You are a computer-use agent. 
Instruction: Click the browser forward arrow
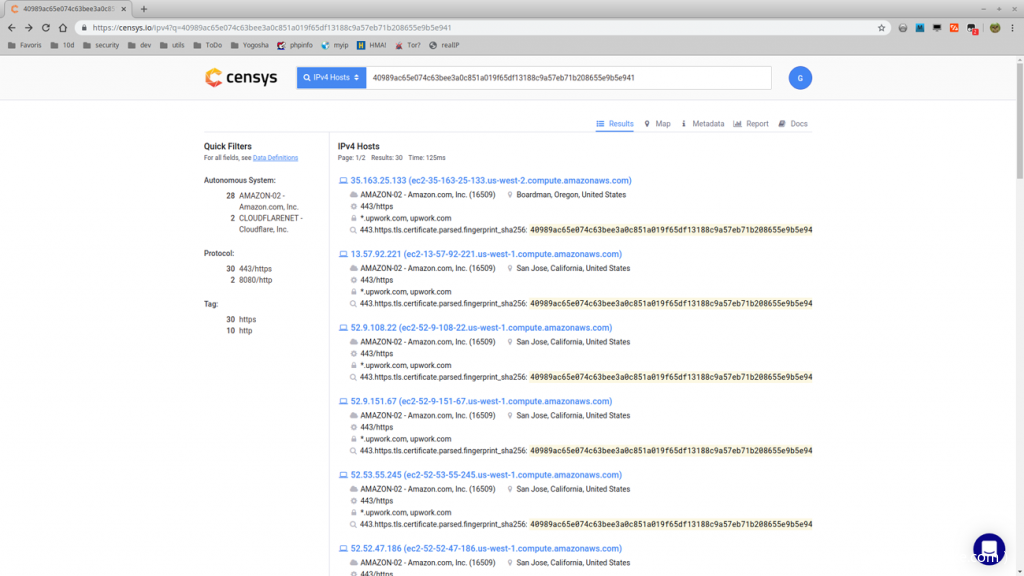click(x=29, y=27)
